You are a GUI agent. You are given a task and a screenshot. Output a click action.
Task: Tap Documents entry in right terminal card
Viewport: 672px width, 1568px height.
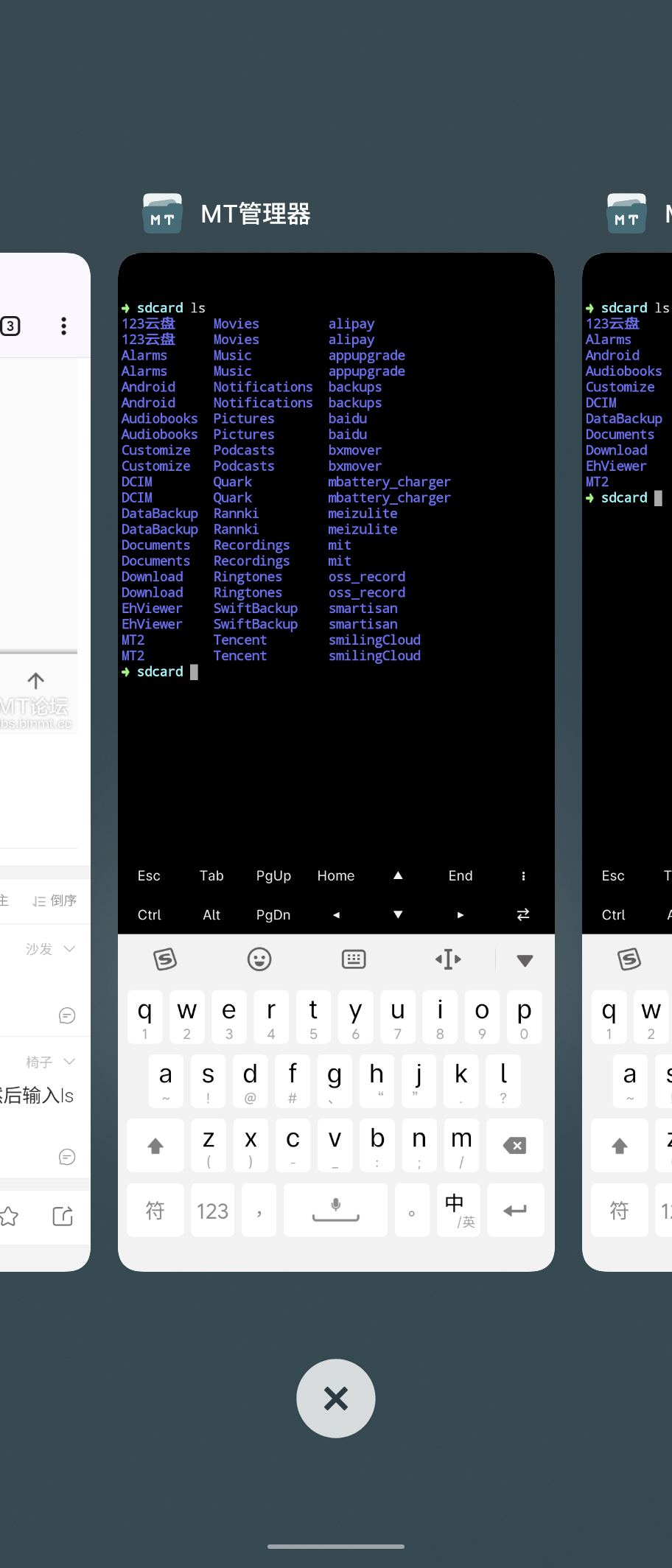pos(620,435)
